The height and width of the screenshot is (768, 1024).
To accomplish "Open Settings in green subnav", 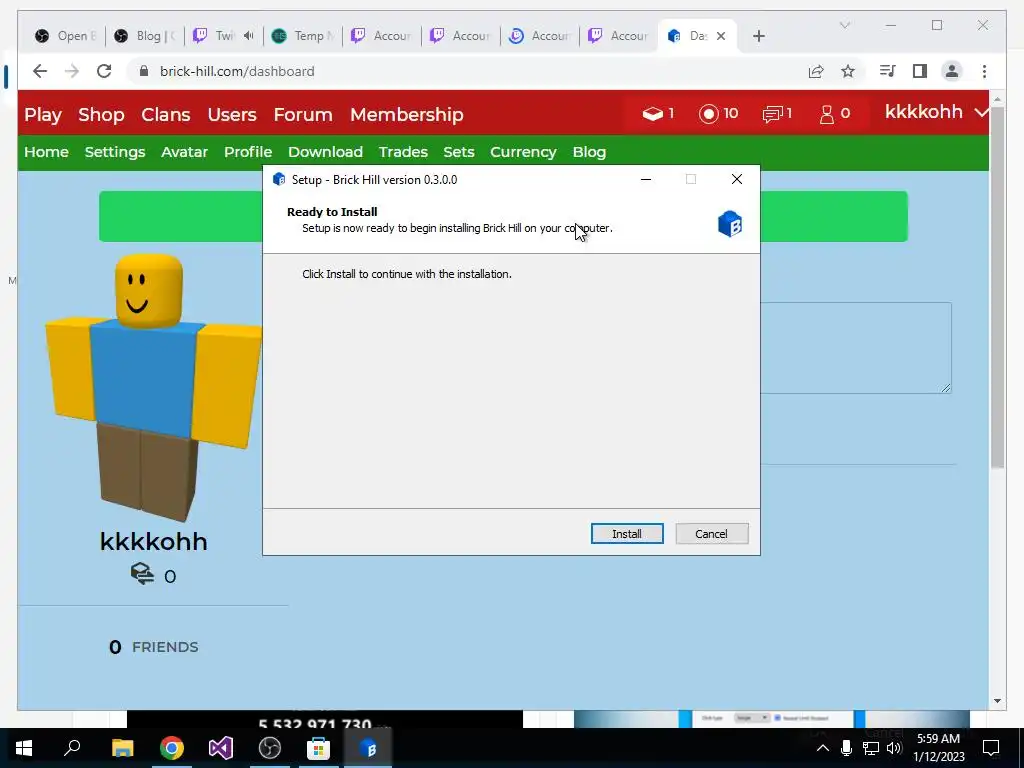I will pyautogui.click(x=115, y=152).
